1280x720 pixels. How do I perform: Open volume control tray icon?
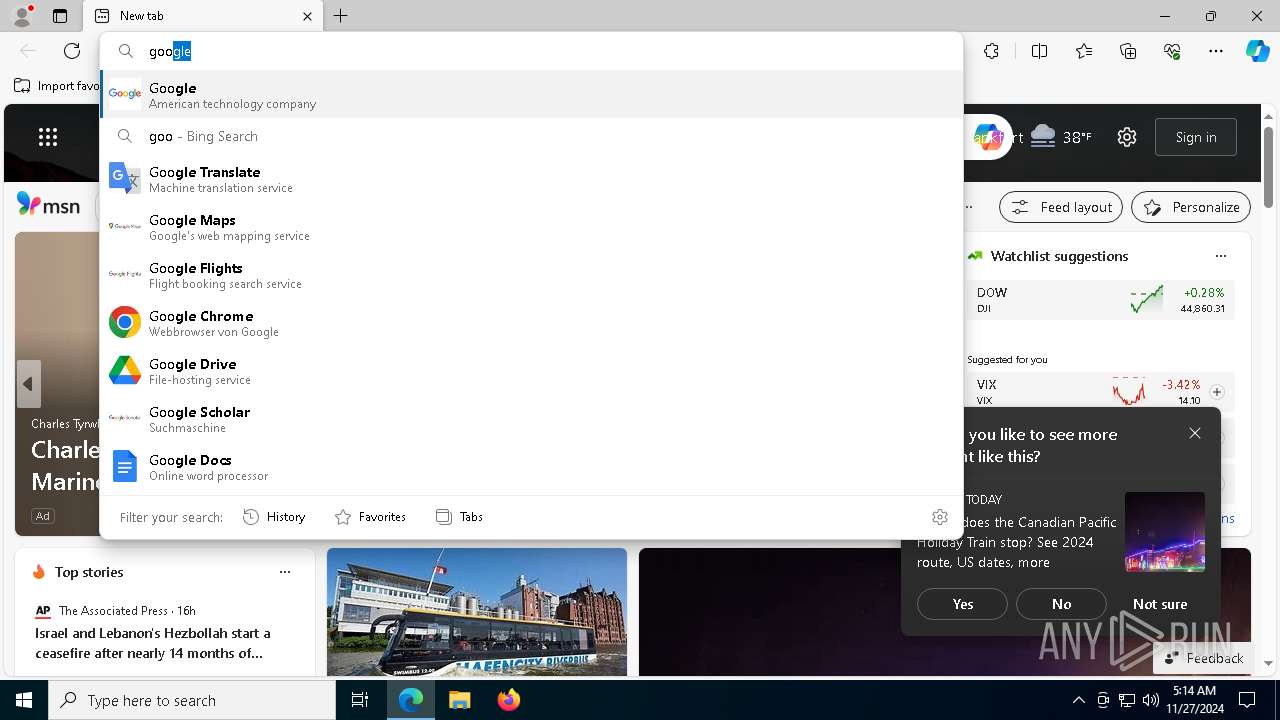pos(1151,700)
